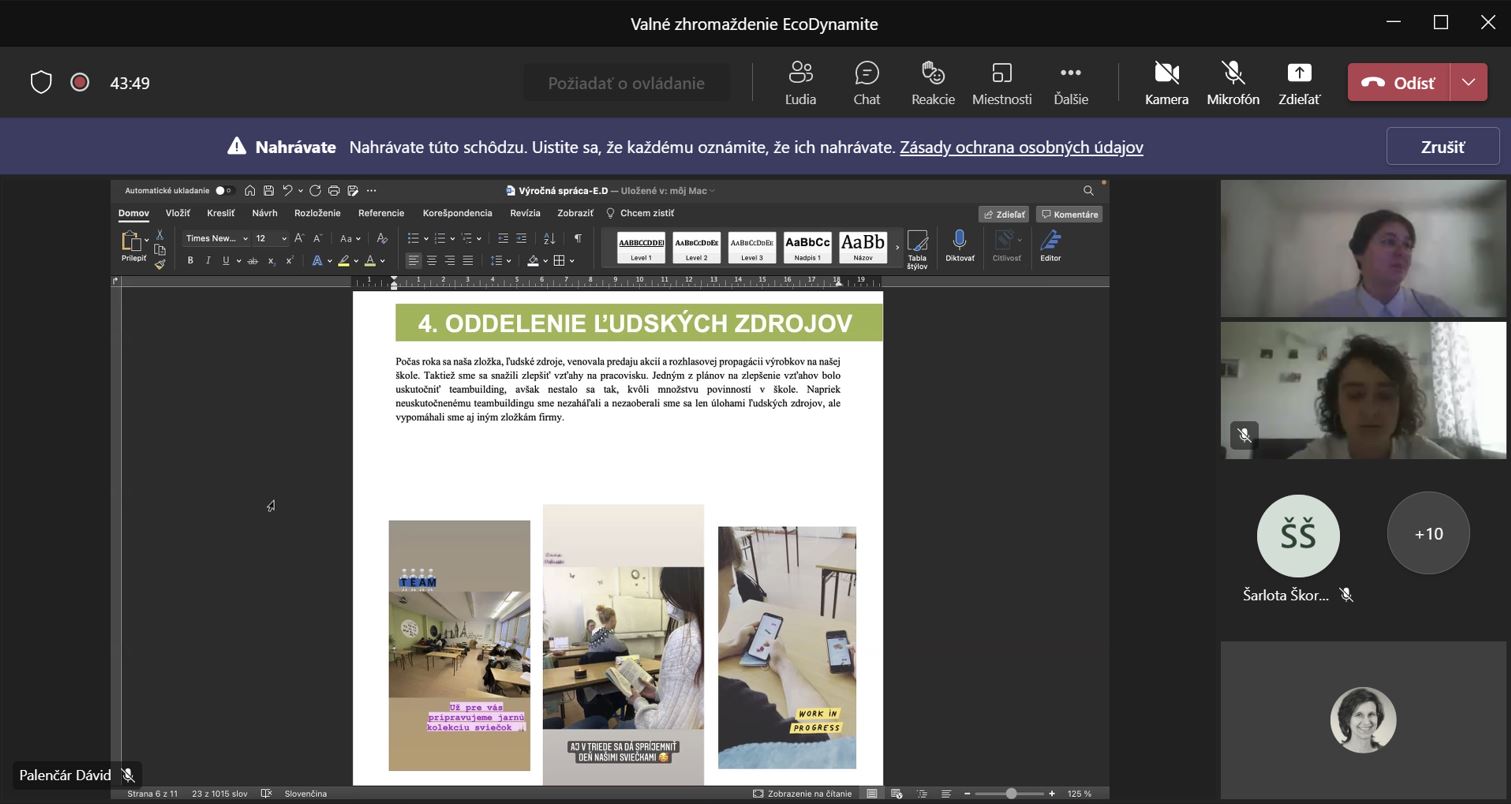Click the search magnifier in Word title bar
The width and height of the screenshot is (1511, 804).
click(x=1088, y=190)
